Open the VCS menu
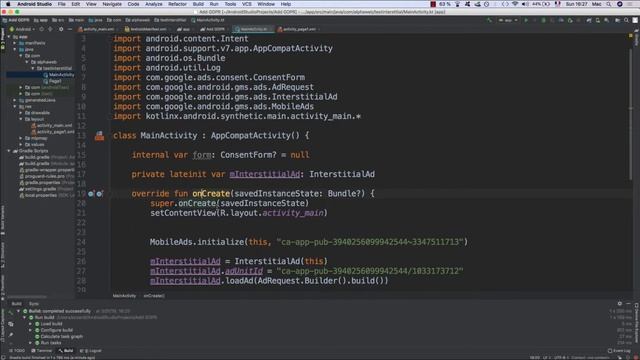640x360 pixels. (247, 4)
